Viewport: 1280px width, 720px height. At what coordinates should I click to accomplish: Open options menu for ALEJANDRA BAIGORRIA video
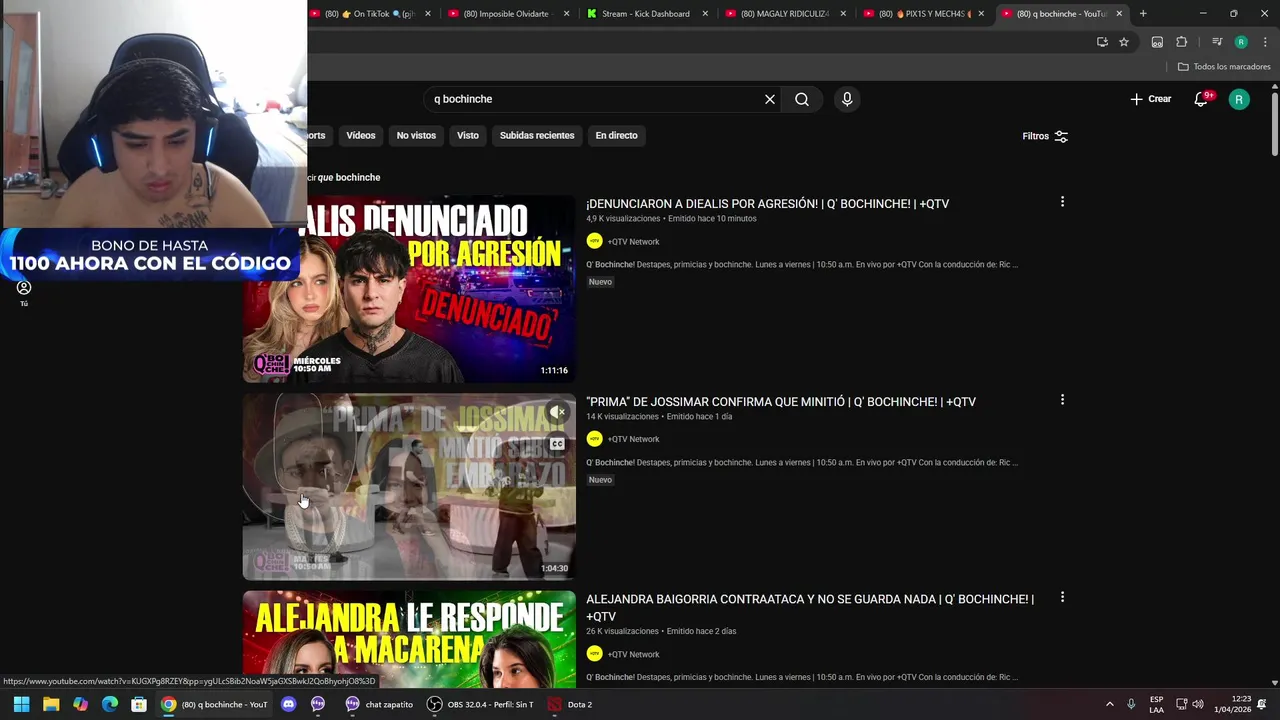click(x=1062, y=597)
